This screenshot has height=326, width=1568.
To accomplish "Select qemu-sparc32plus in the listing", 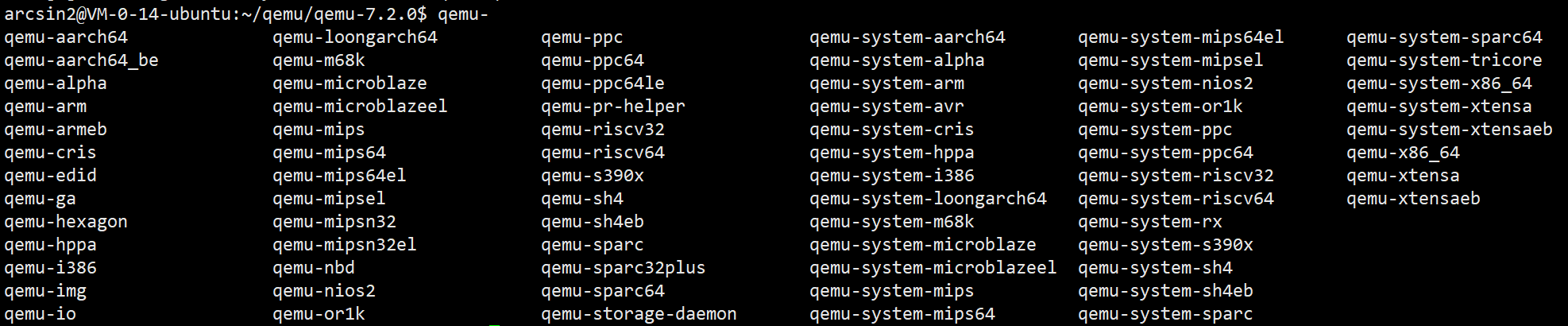I will 623,268.
